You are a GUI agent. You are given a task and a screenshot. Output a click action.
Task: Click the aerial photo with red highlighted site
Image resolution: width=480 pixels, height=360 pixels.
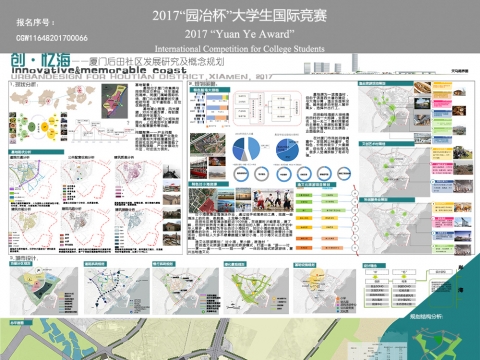(203, 200)
